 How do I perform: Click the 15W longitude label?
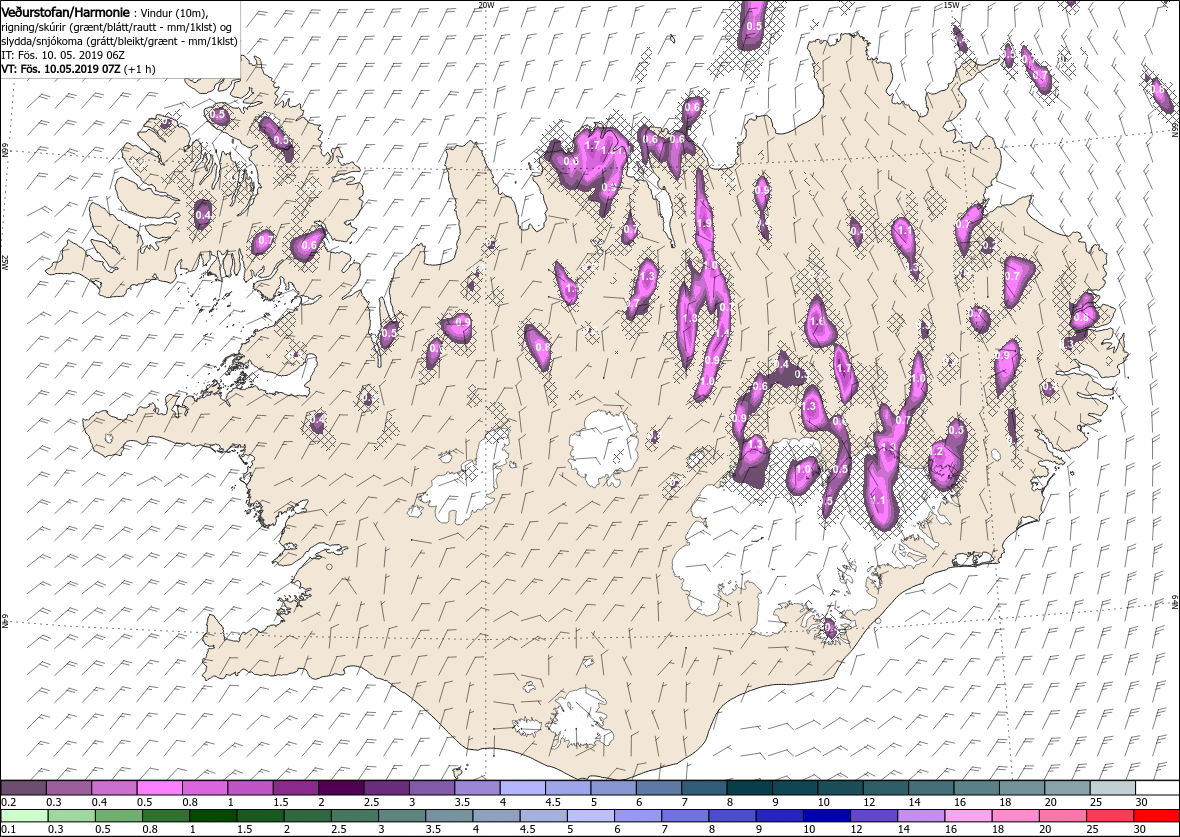click(951, 5)
